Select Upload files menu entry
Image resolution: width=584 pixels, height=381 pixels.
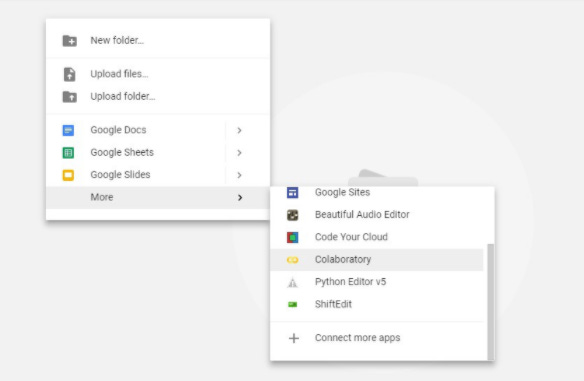click(158, 74)
